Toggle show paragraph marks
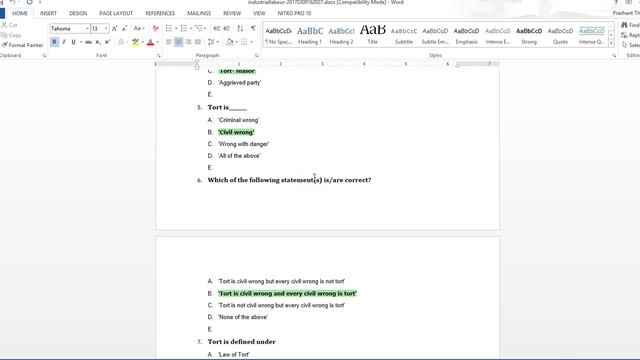The width and height of the screenshot is (640, 360). pyautogui.click(x=253, y=29)
